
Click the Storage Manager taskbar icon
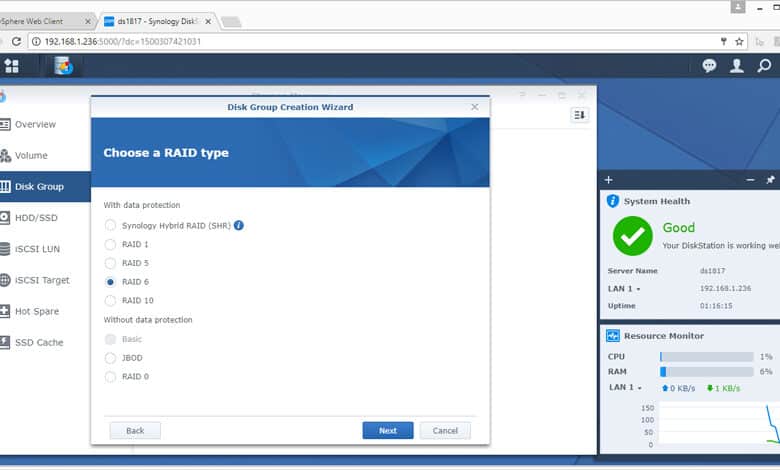(x=64, y=66)
